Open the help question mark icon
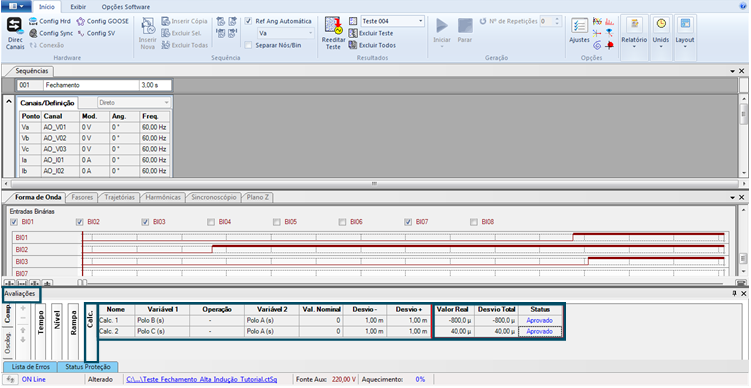 (x=743, y=7)
